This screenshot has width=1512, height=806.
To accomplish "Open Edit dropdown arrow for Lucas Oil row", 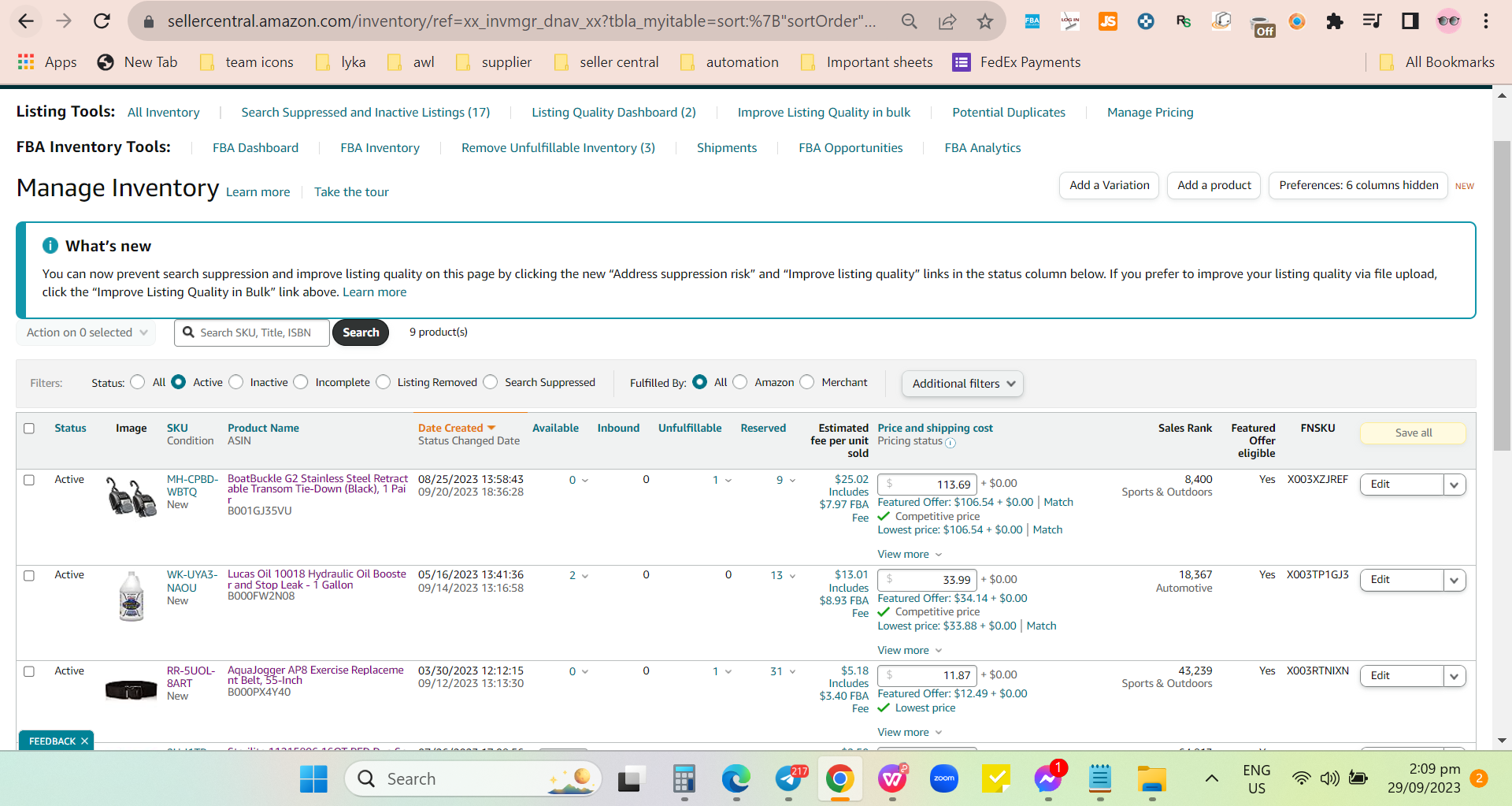I will pos(1454,581).
